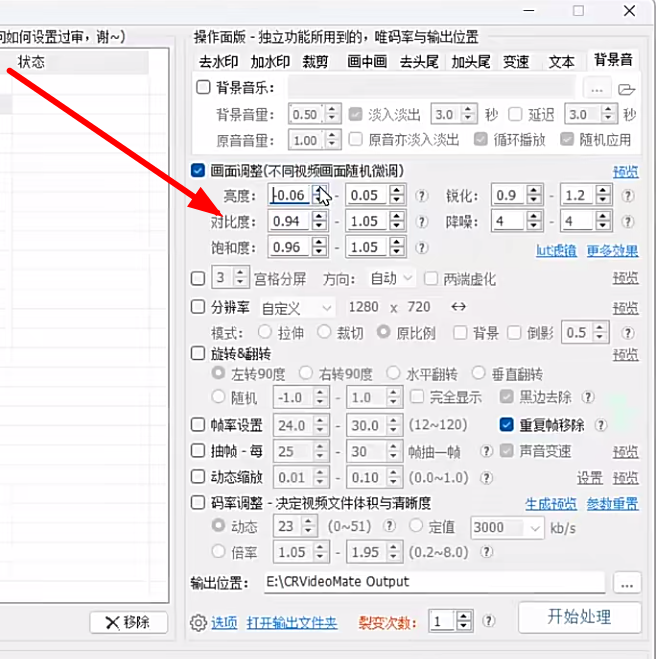Open the settings gear icon
Viewport: 656px width, 659px height.
point(198,623)
